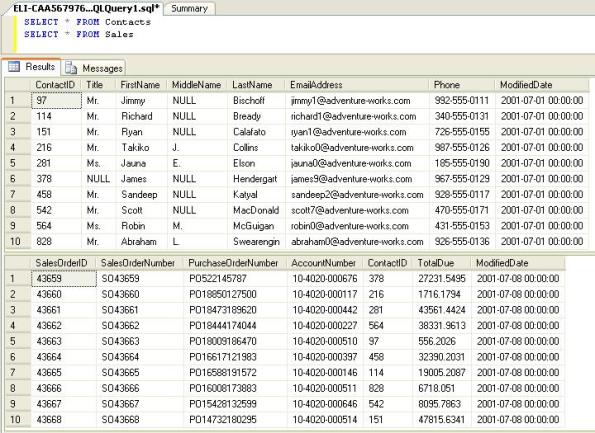The height and width of the screenshot is (433, 595).
Task: Select the SalesOrderID cell '43659'
Action: [64, 279]
